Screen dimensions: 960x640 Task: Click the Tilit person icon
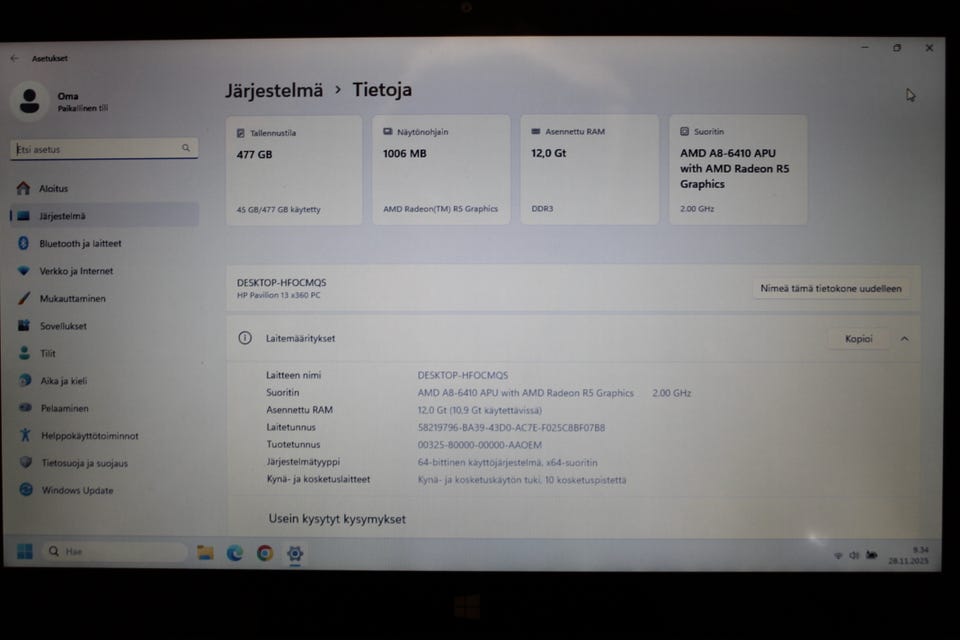pos(24,353)
